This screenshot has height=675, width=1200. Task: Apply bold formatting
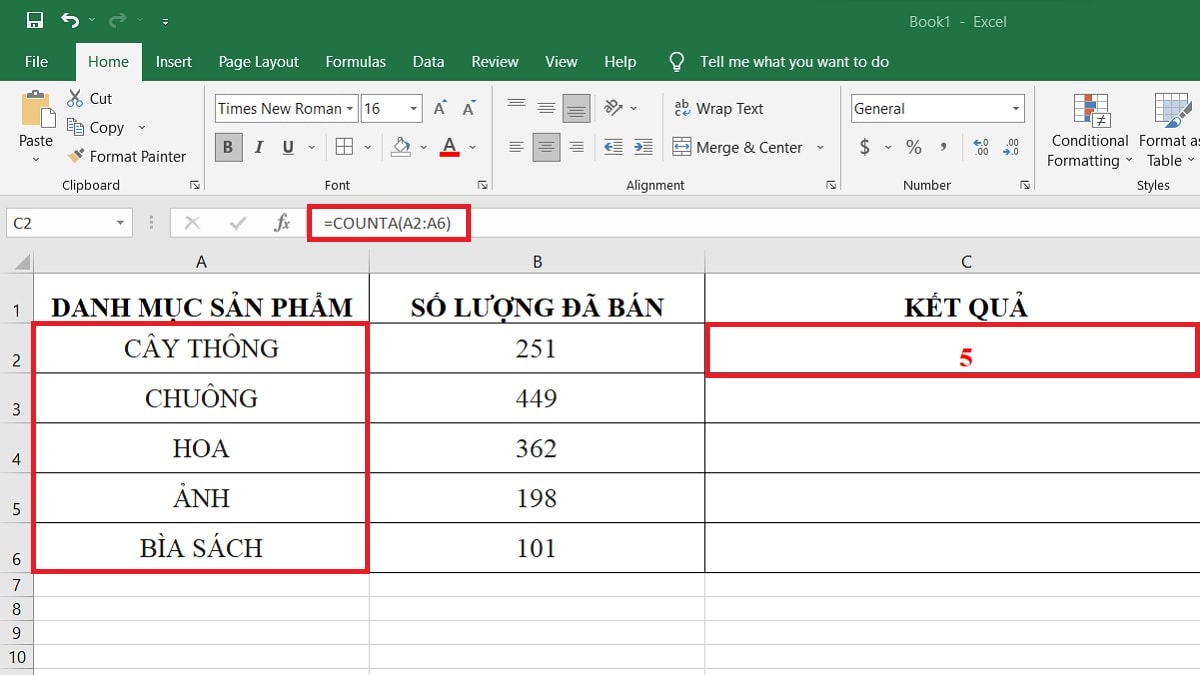[x=228, y=147]
